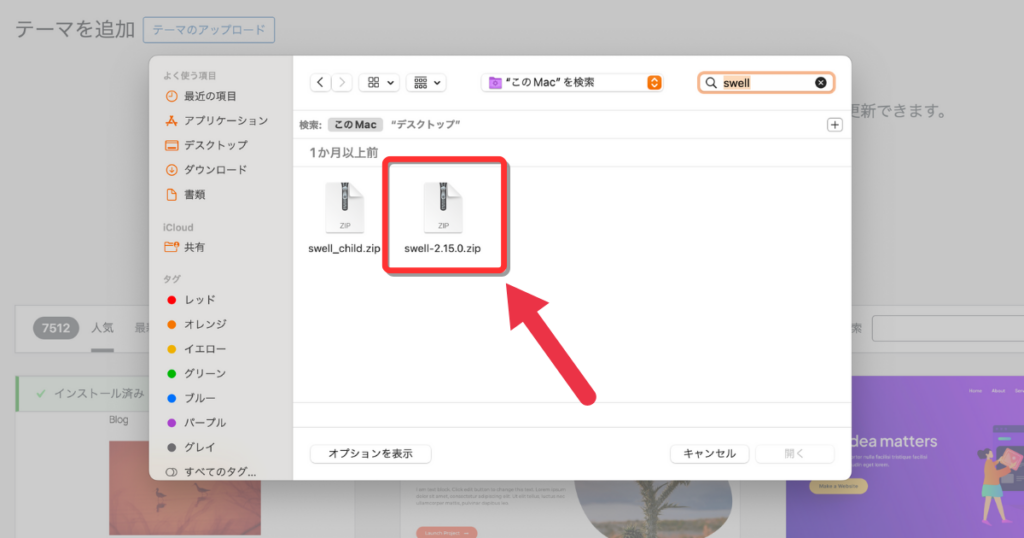This screenshot has height=538, width=1024.
Task: Click the orange up-down arrows of location popup
Action: [654, 83]
